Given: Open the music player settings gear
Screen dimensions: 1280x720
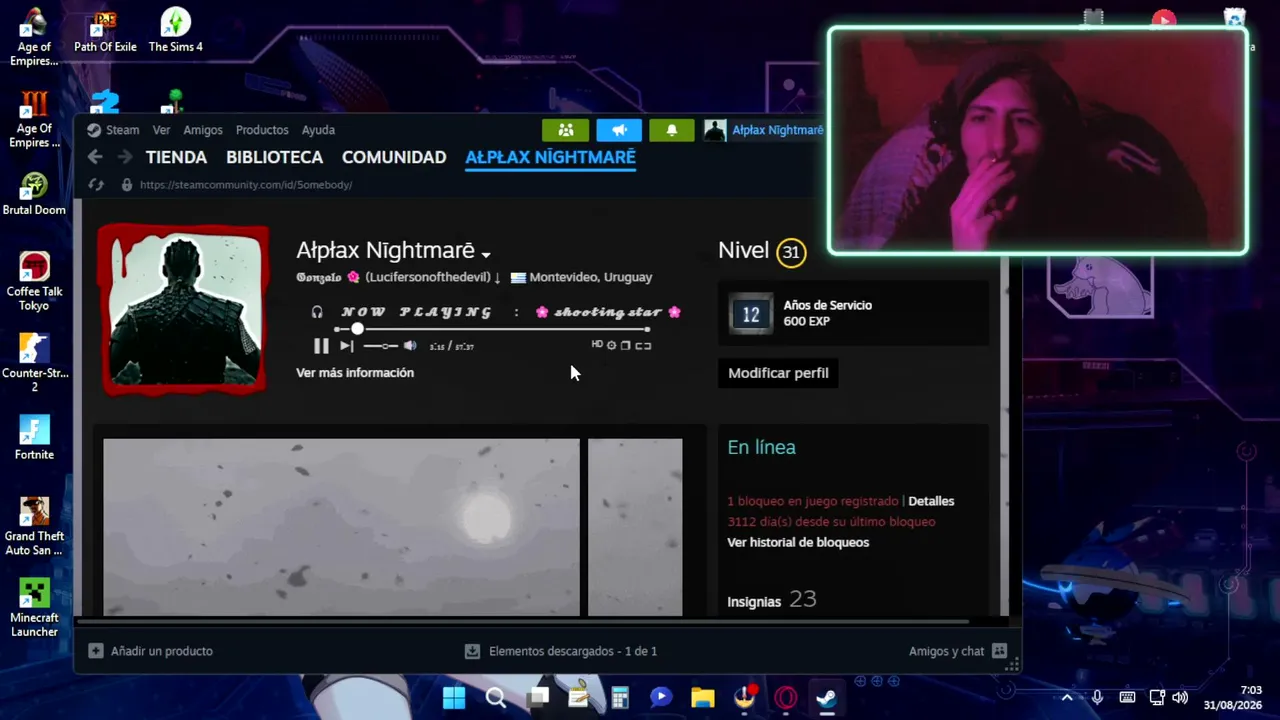Looking at the screenshot, I should [612, 346].
